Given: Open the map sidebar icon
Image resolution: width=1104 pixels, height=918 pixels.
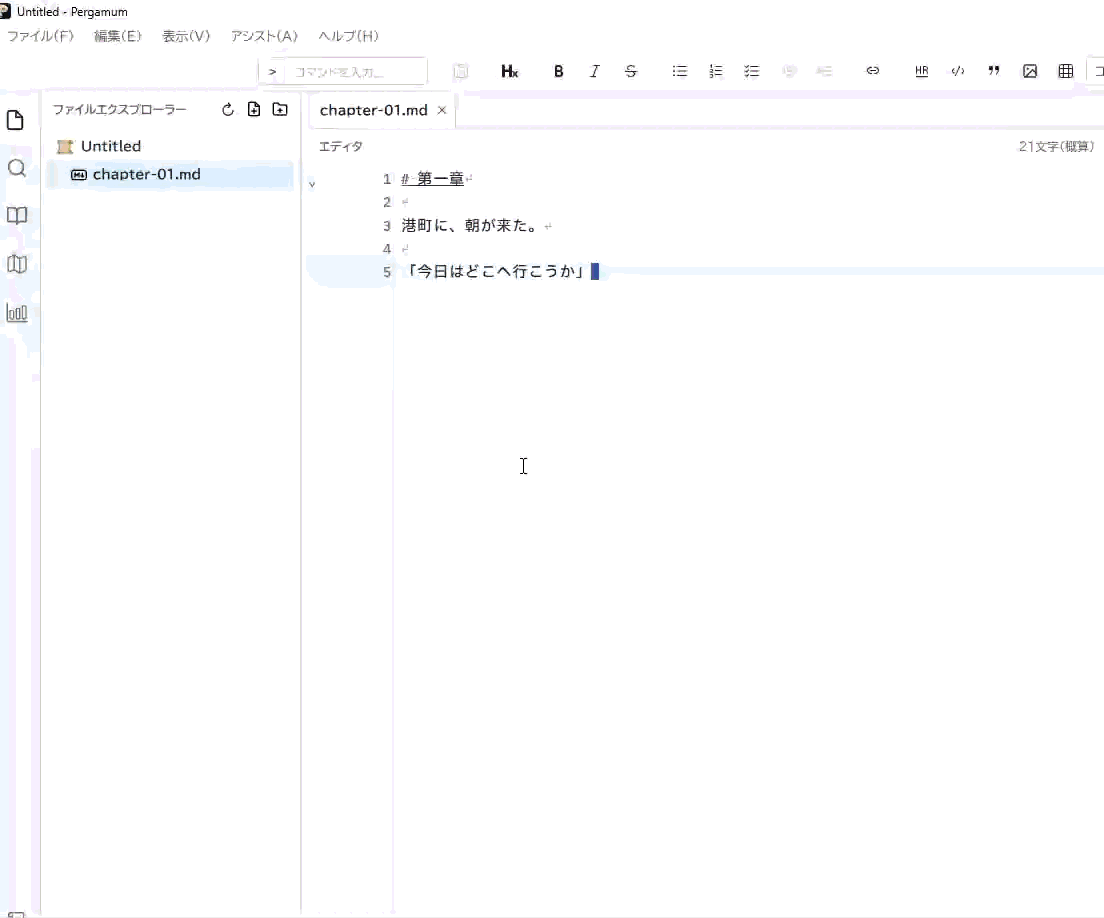Looking at the screenshot, I should pyautogui.click(x=17, y=264).
